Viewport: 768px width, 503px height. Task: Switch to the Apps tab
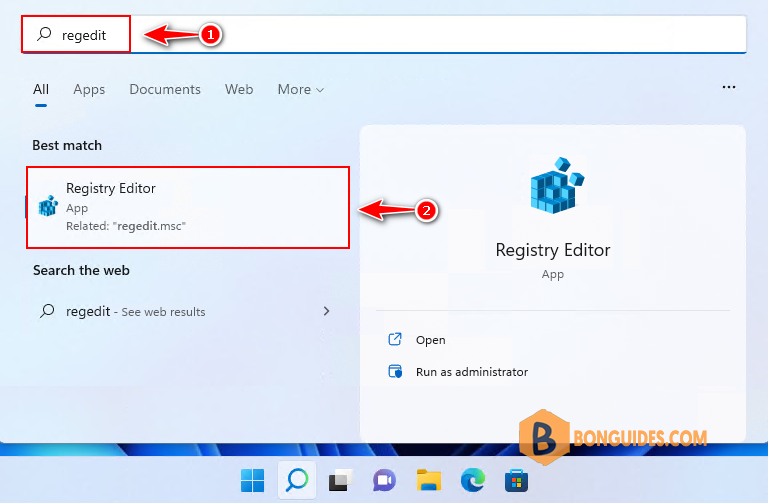pos(89,89)
